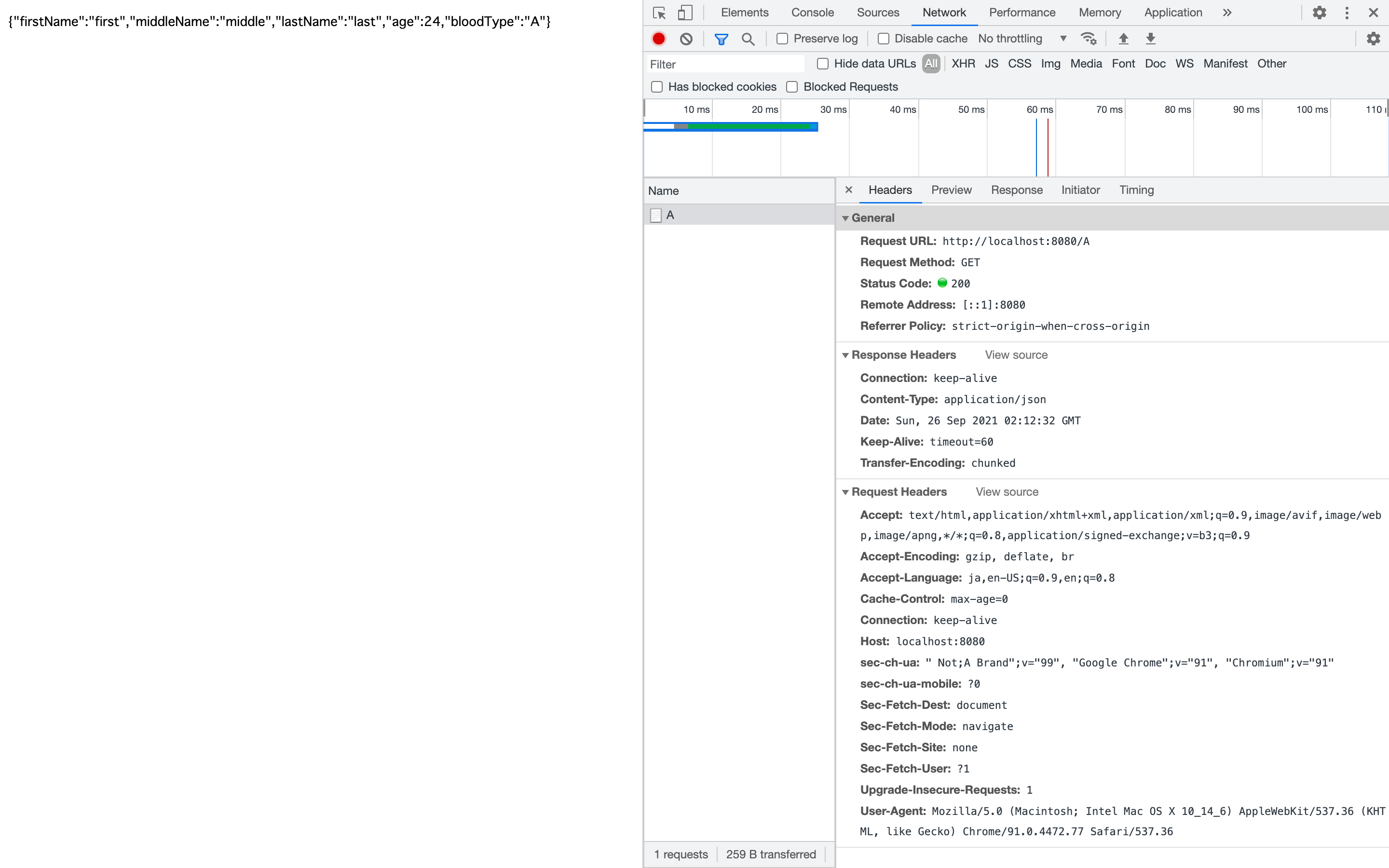Select the XHR filter type

pos(963,64)
